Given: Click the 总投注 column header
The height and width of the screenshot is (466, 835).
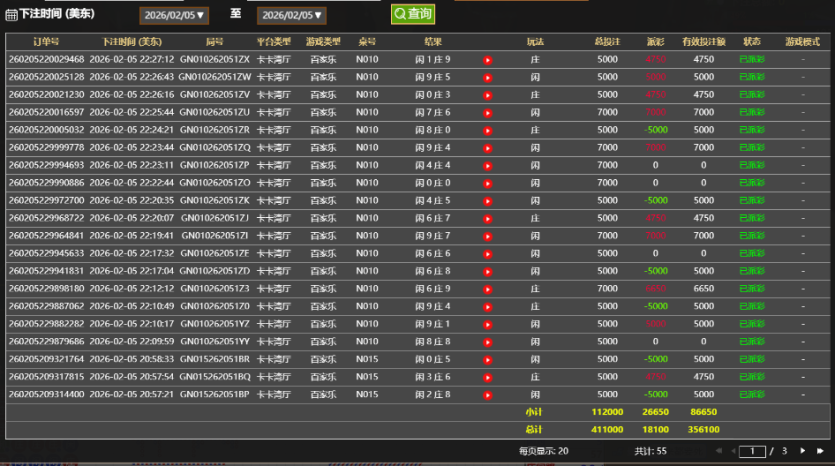Looking at the screenshot, I should tap(607, 42).
